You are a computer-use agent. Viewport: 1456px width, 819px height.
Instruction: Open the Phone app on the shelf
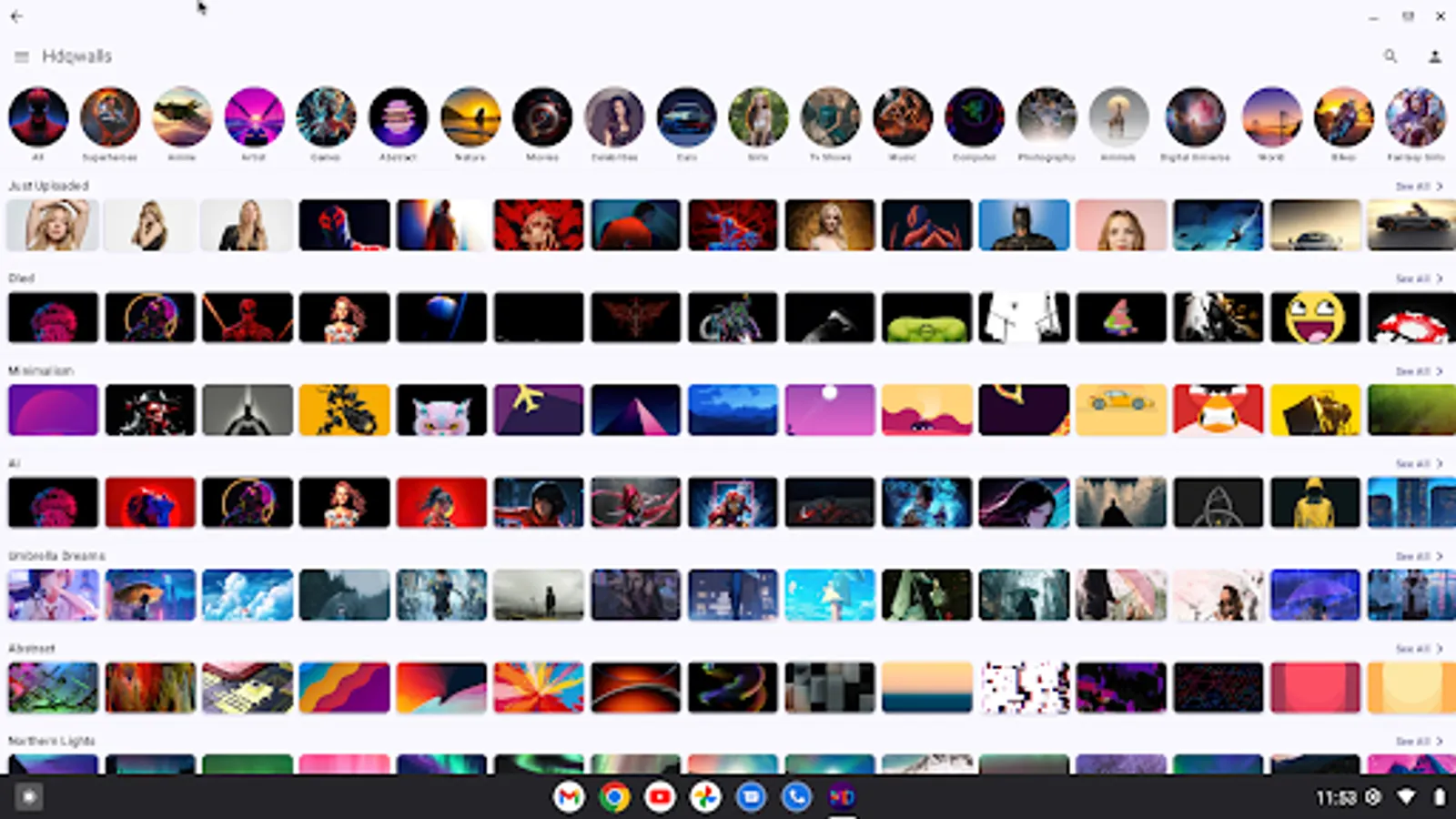point(796,797)
